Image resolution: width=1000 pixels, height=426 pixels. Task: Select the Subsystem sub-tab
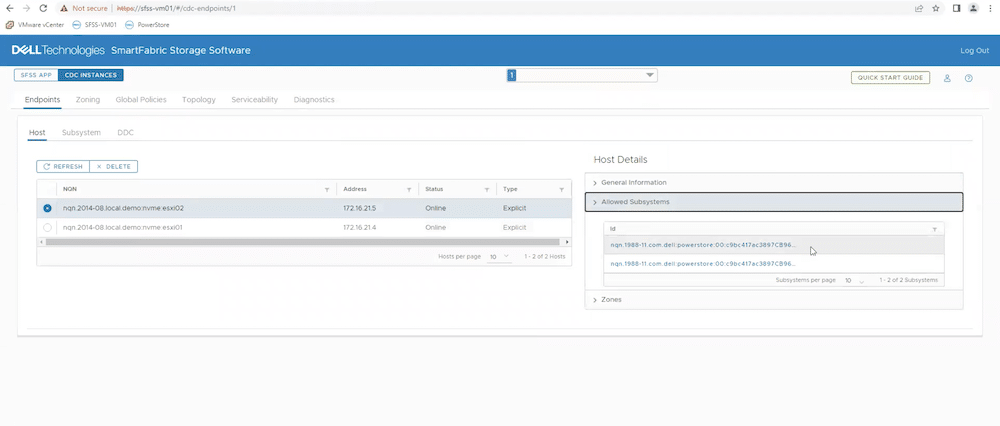point(82,133)
